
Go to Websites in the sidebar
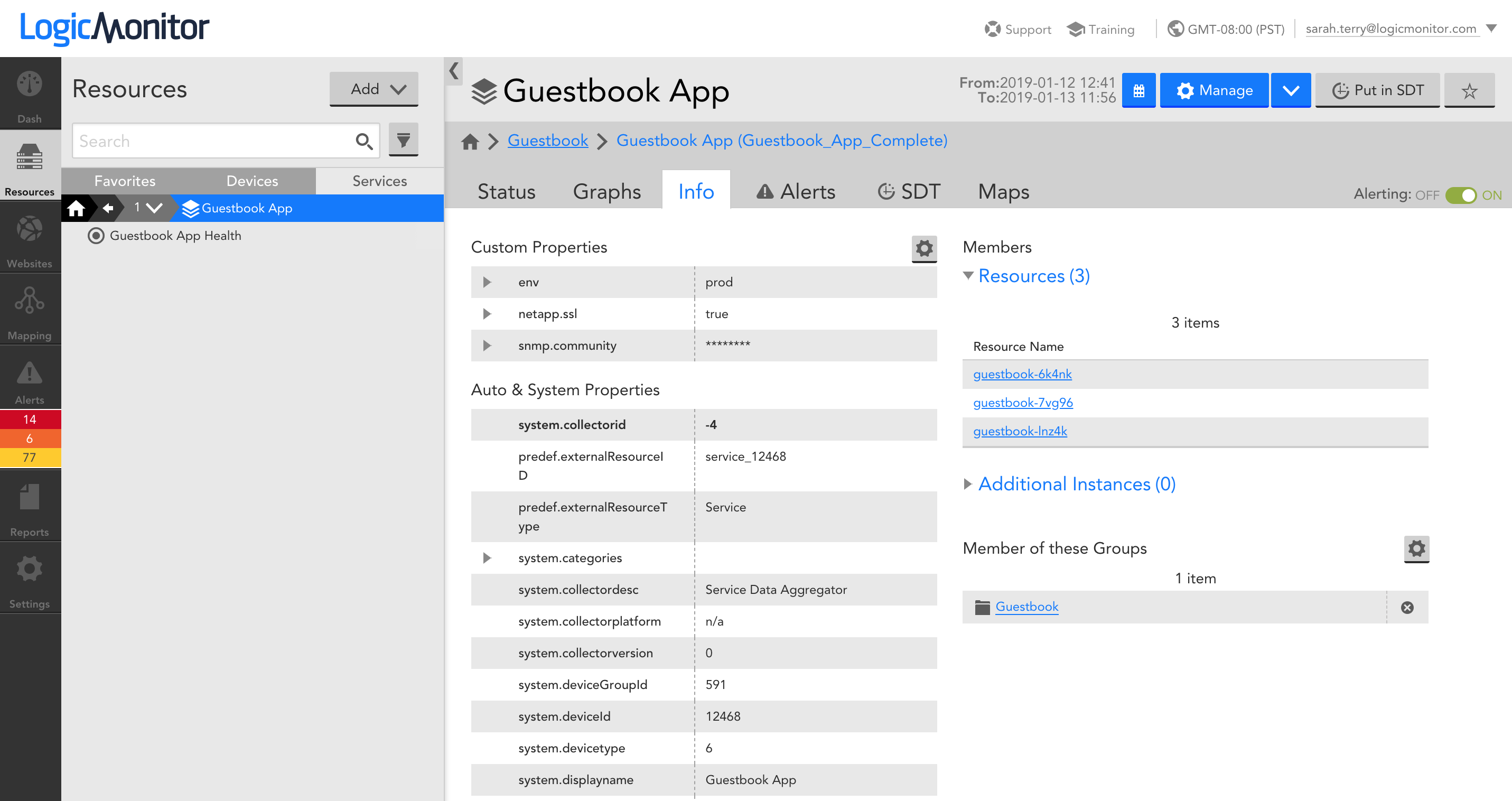coord(30,239)
